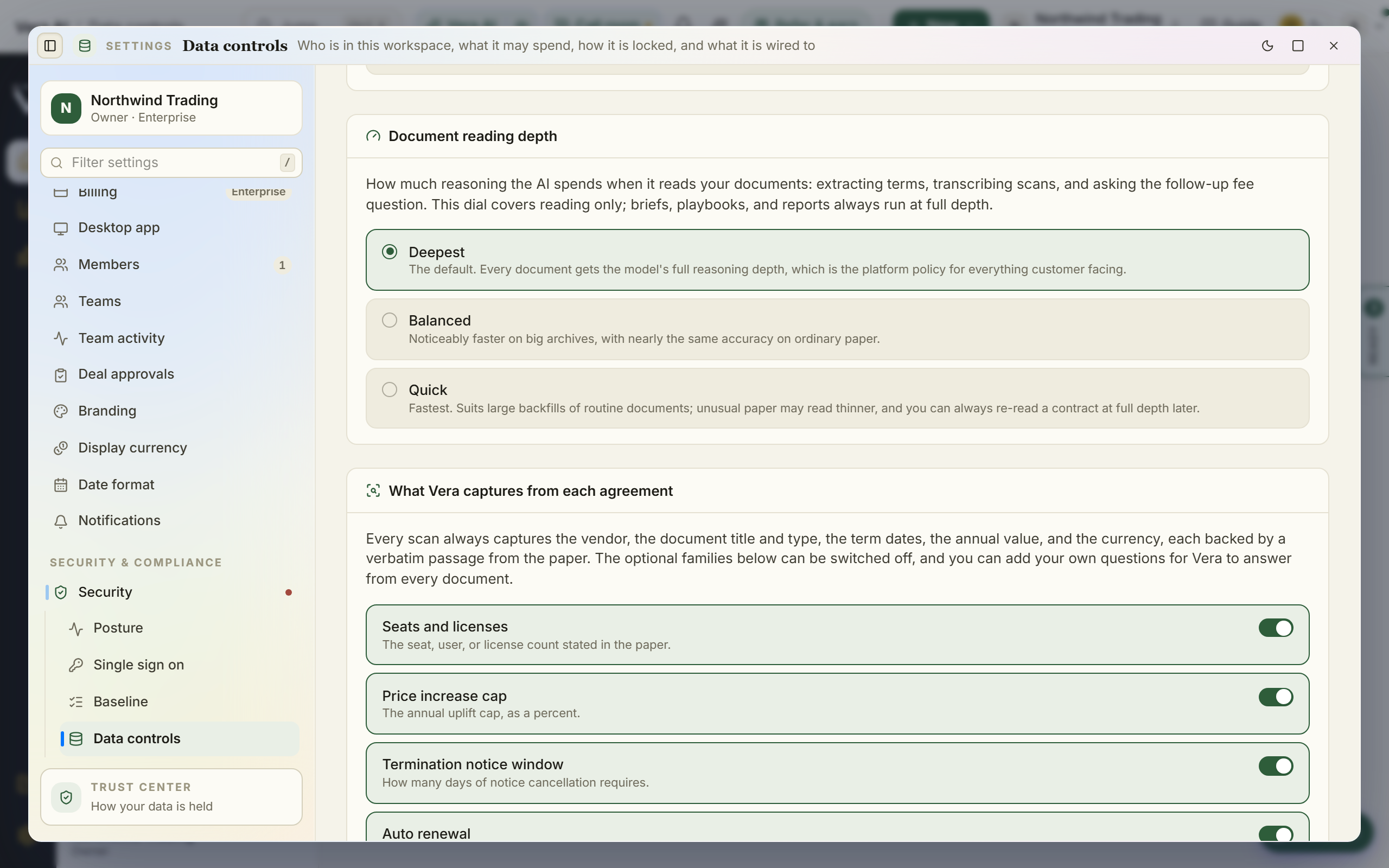
Task: Select the Deepest reading depth radio
Action: [390, 251]
